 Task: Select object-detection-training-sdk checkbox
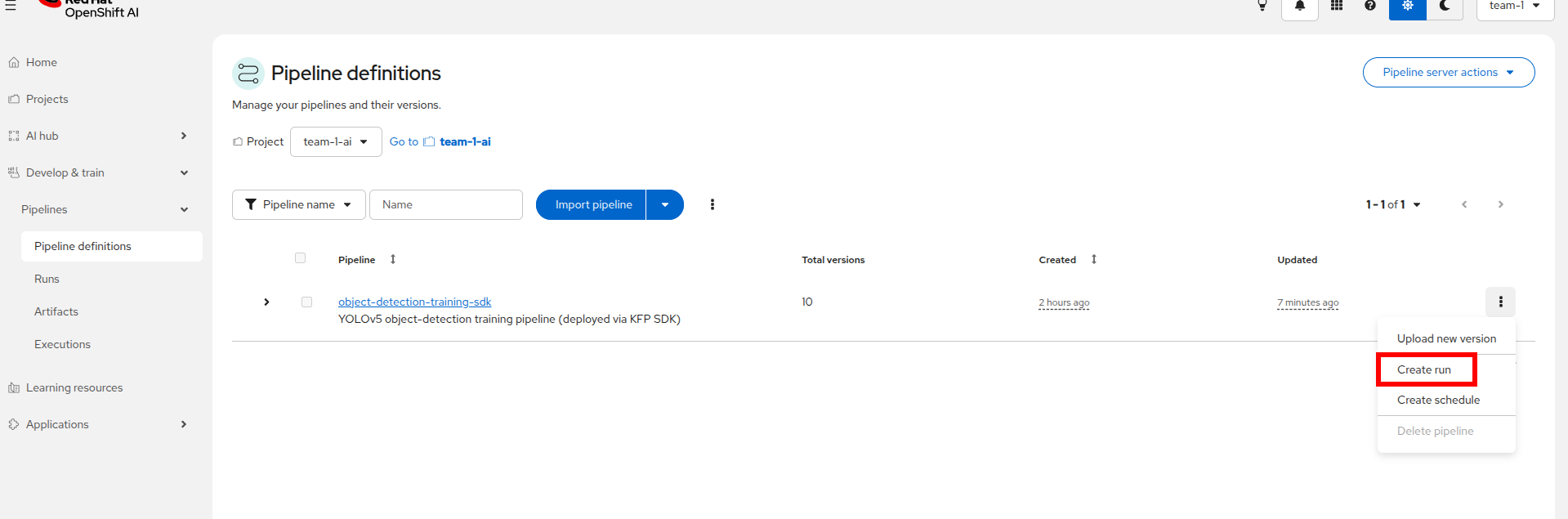pyautogui.click(x=306, y=302)
